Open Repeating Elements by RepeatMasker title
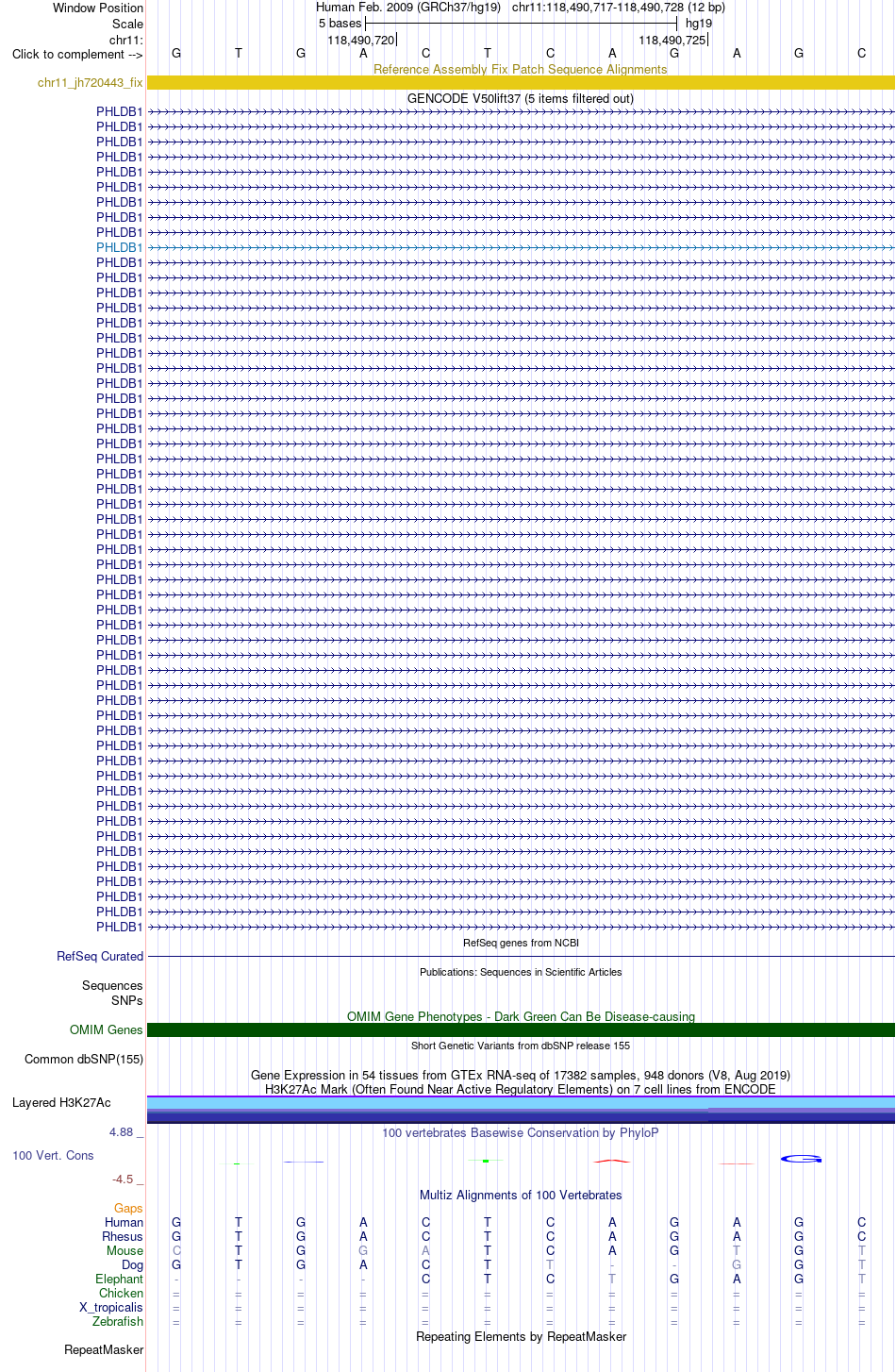The image size is (896, 1372). 521,1336
